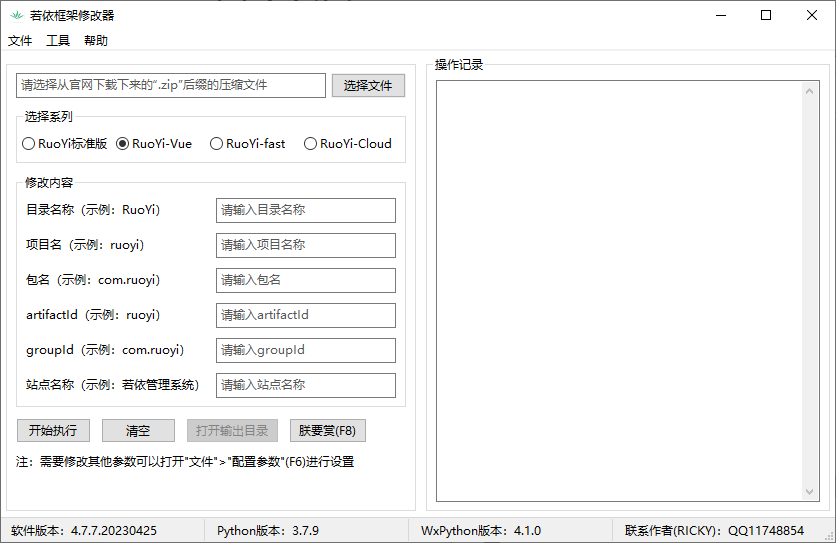The width and height of the screenshot is (836, 543).
Task: Click the log scrollbar down arrow
Action: tap(809, 492)
